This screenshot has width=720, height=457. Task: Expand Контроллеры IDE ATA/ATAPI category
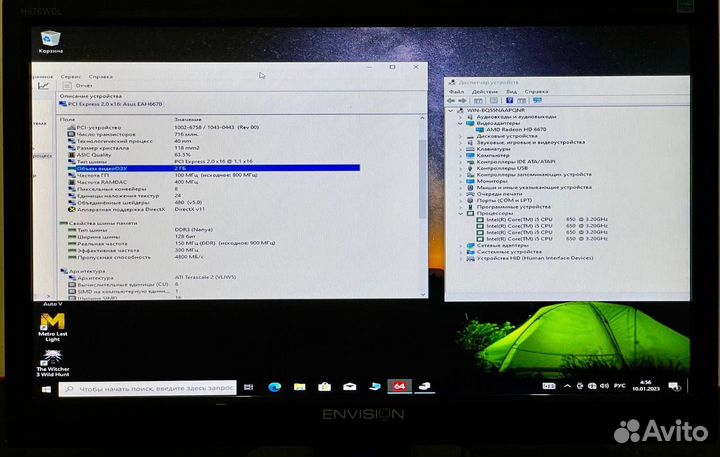coord(461,162)
